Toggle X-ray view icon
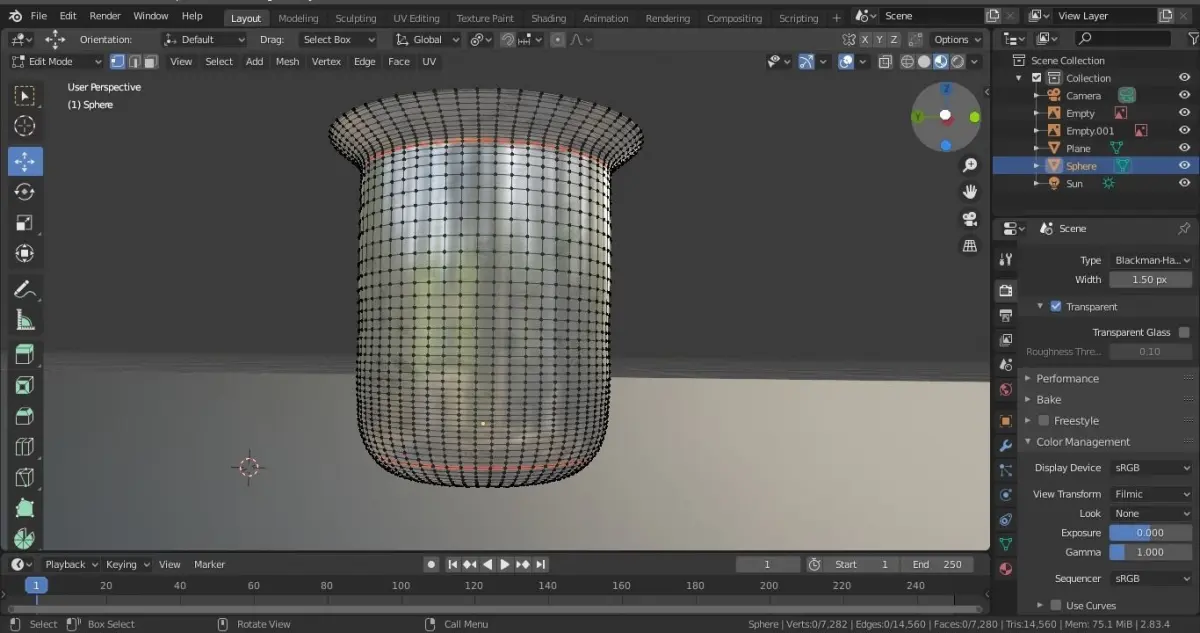 click(x=885, y=61)
